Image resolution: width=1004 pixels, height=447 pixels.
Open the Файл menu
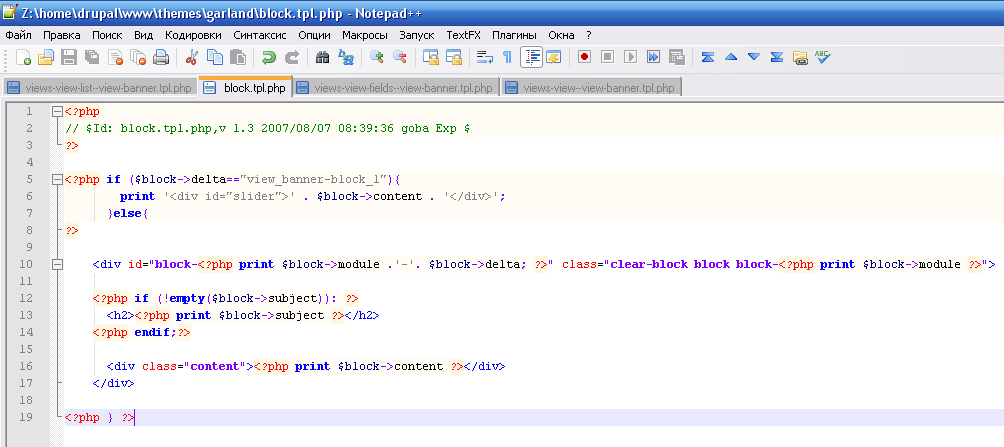click(18, 35)
